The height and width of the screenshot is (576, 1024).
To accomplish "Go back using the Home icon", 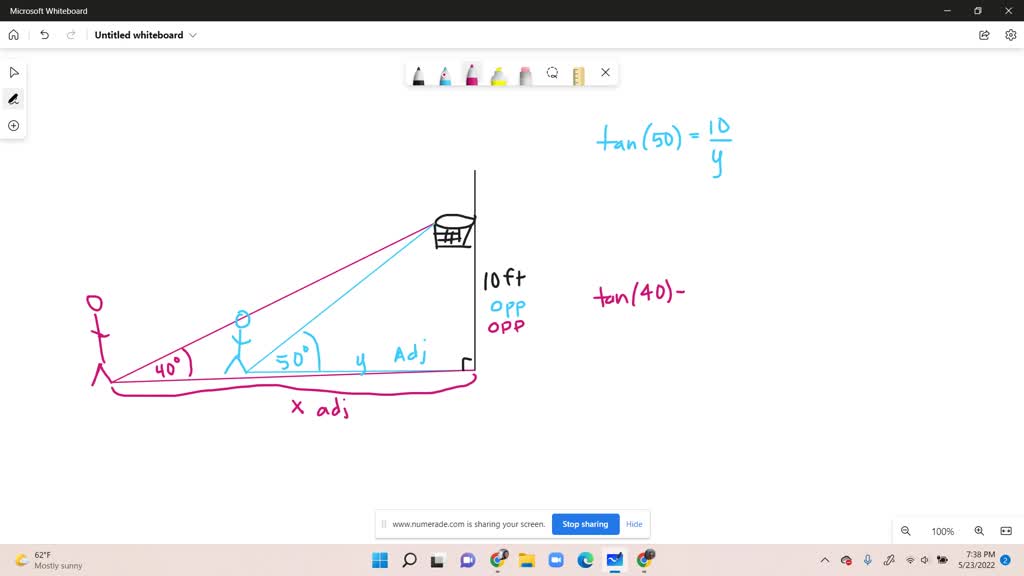I will 13,34.
